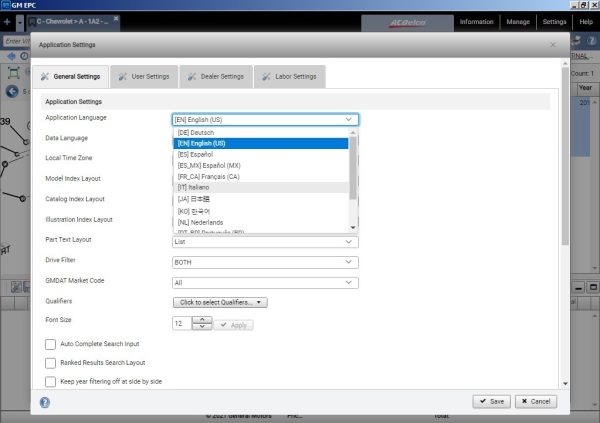Open the Labor Settings tab
Viewport: 600px width, 423px height.
[x=290, y=77]
